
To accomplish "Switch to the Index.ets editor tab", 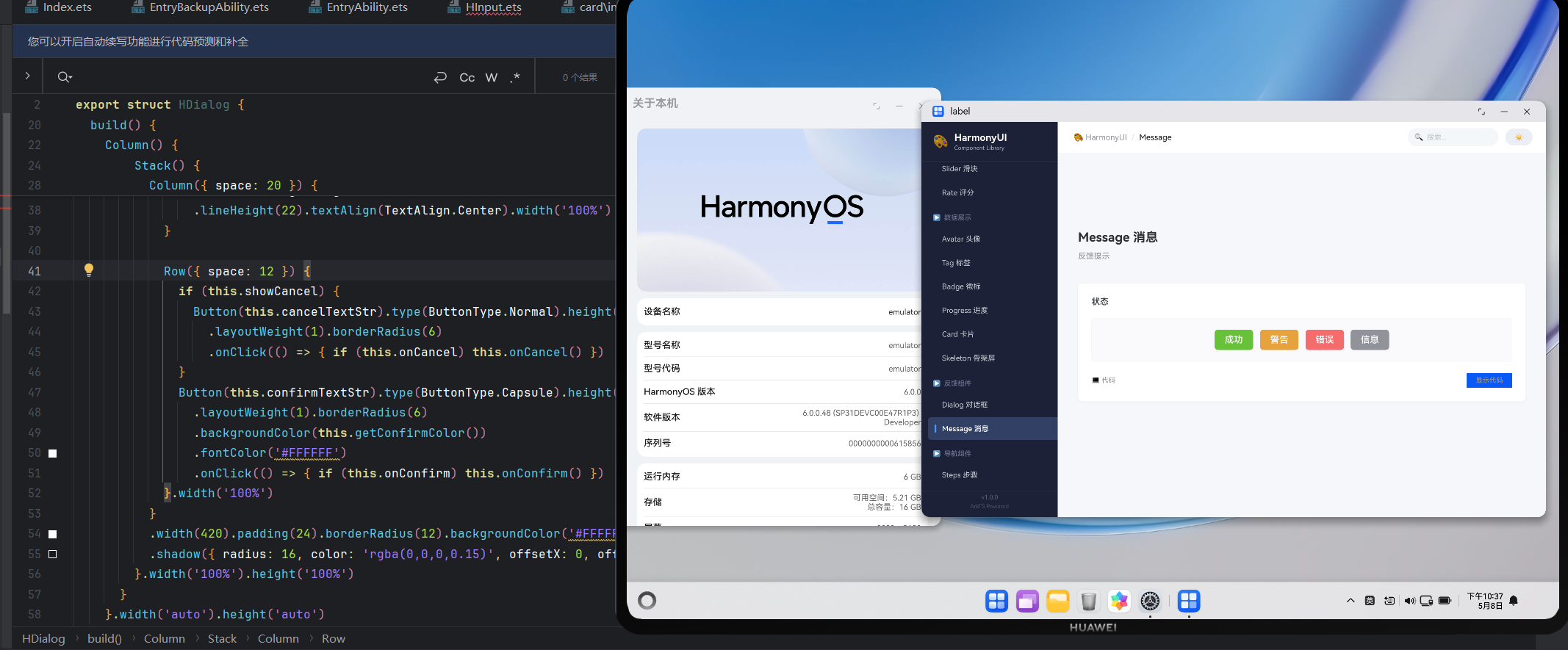I will (x=58, y=7).
